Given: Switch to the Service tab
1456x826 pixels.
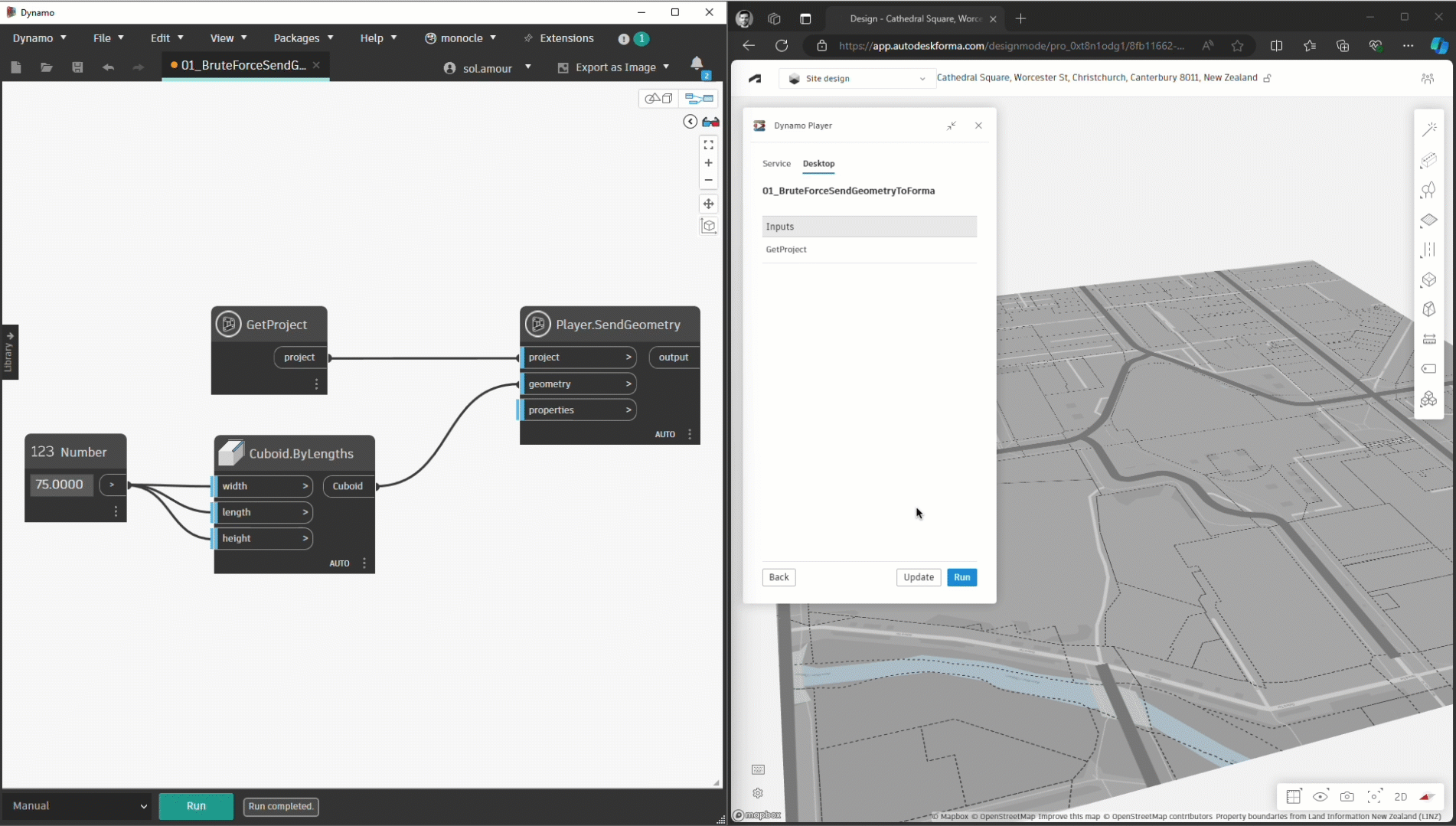Looking at the screenshot, I should pyautogui.click(x=776, y=164).
